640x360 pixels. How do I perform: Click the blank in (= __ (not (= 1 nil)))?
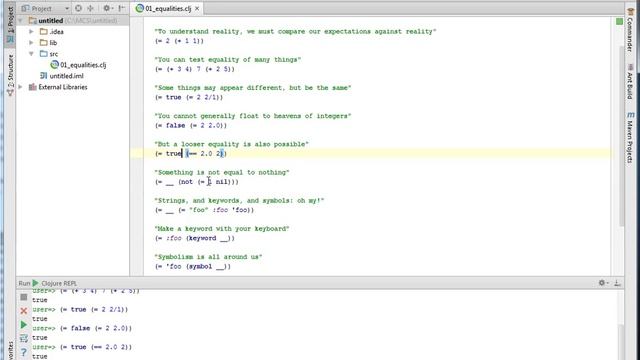(170, 182)
